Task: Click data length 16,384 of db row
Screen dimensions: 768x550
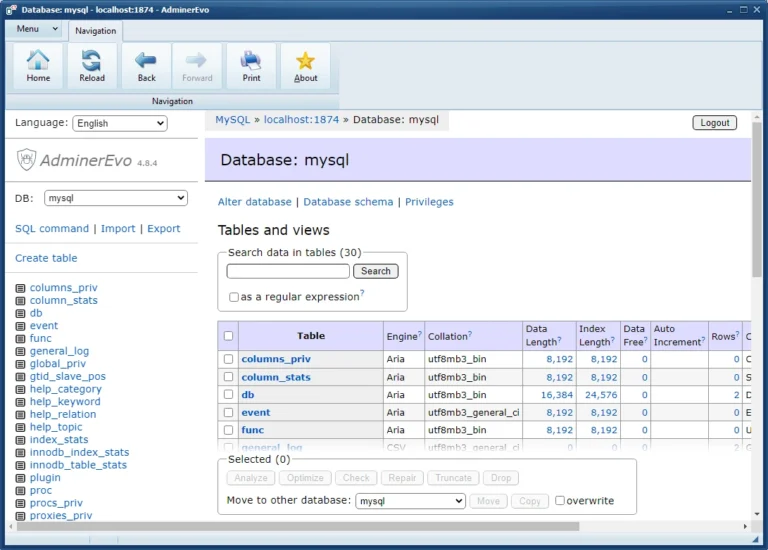Action: [557, 395]
